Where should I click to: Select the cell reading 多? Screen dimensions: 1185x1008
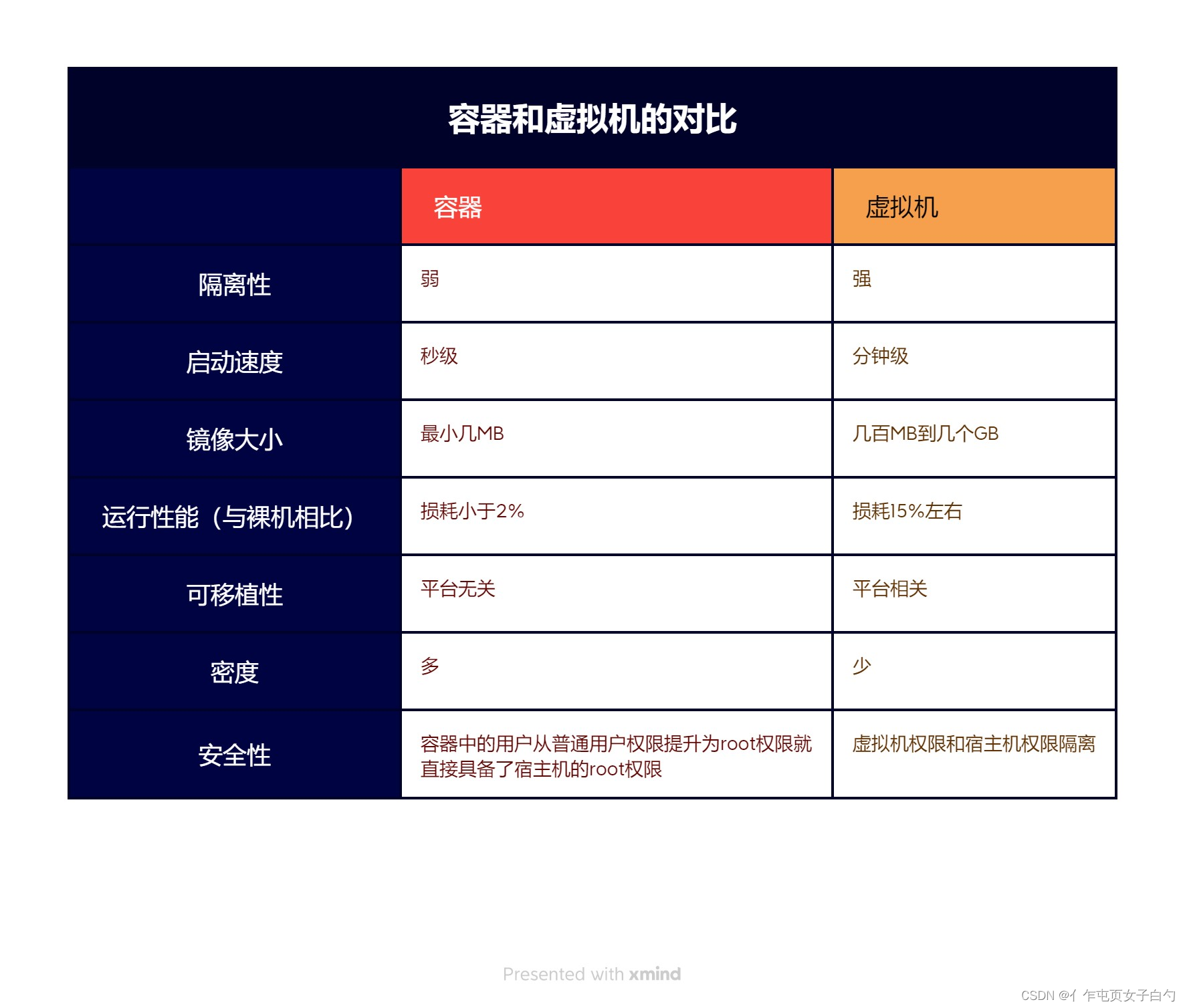click(616, 671)
